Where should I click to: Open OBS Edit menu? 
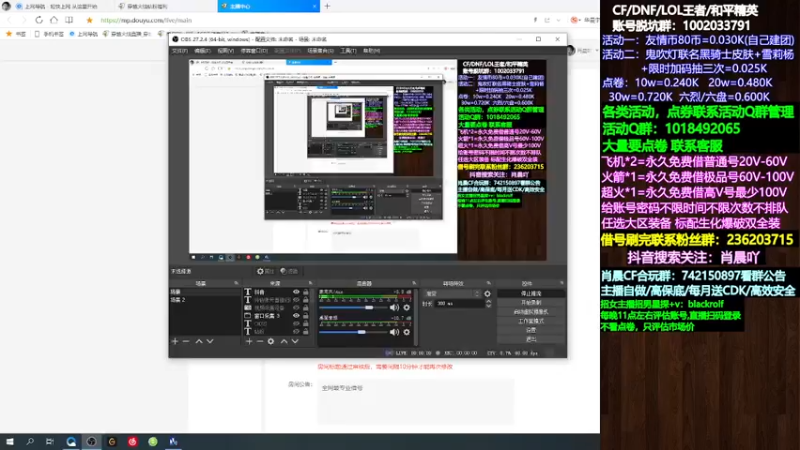(202, 51)
